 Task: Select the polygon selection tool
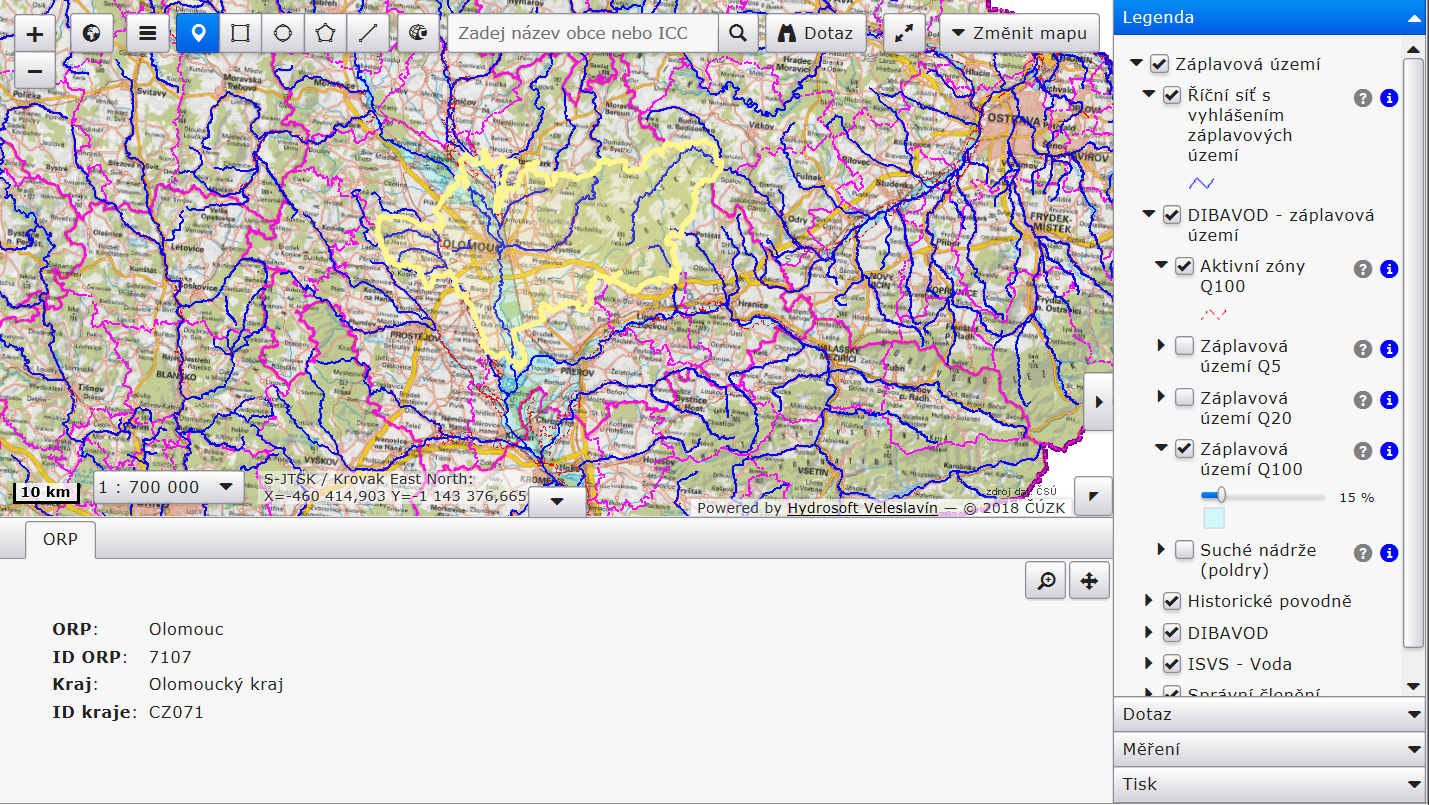[x=325, y=34]
